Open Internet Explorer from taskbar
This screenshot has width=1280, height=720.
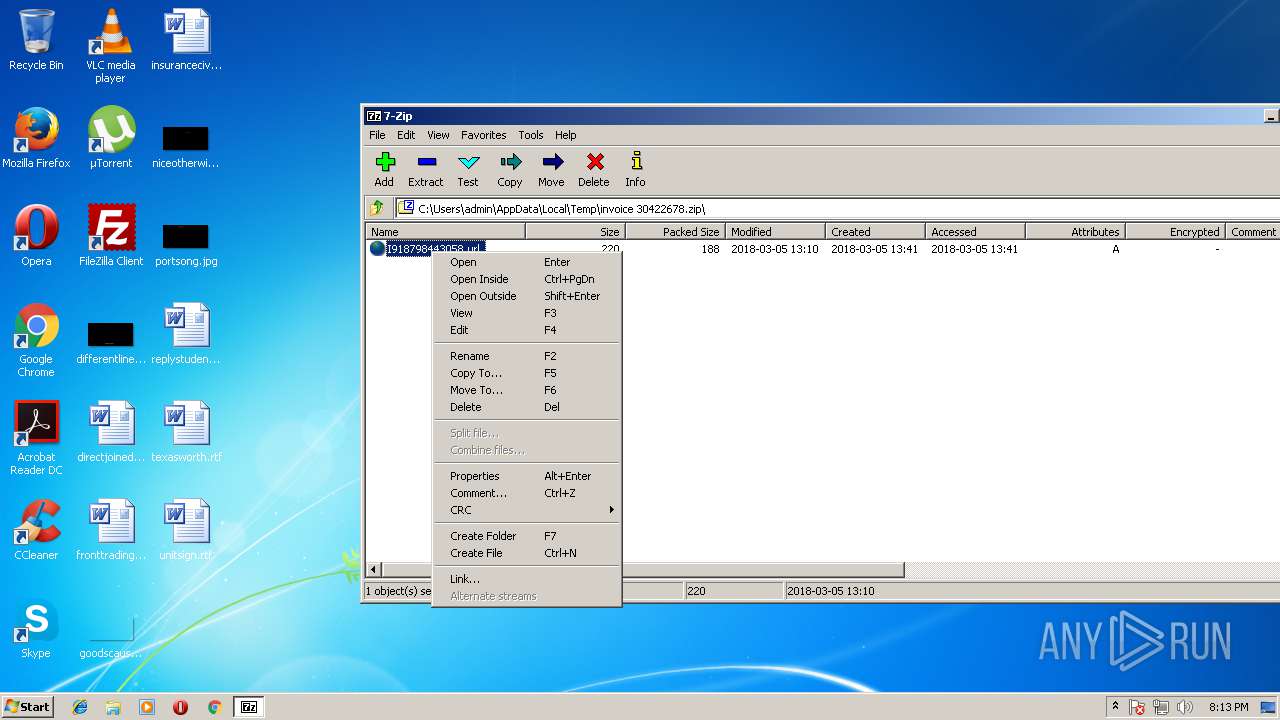(80, 707)
